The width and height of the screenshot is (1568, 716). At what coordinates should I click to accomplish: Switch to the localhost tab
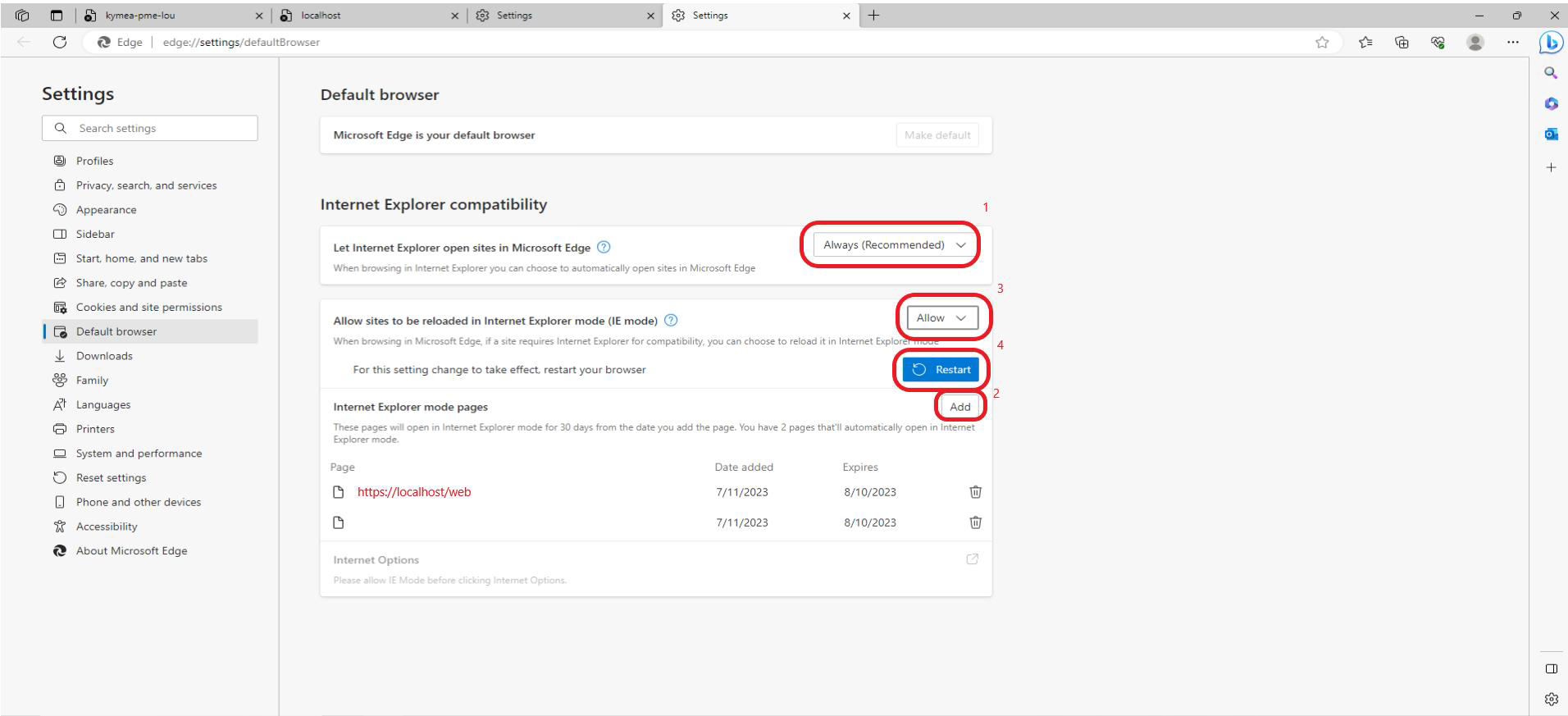(369, 16)
